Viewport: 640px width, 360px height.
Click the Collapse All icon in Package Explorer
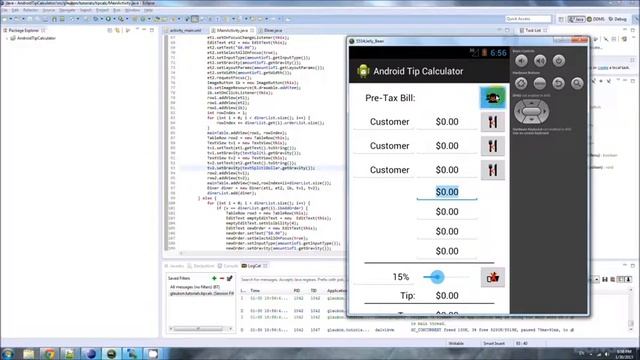pyautogui.click(x=109, y=30)
